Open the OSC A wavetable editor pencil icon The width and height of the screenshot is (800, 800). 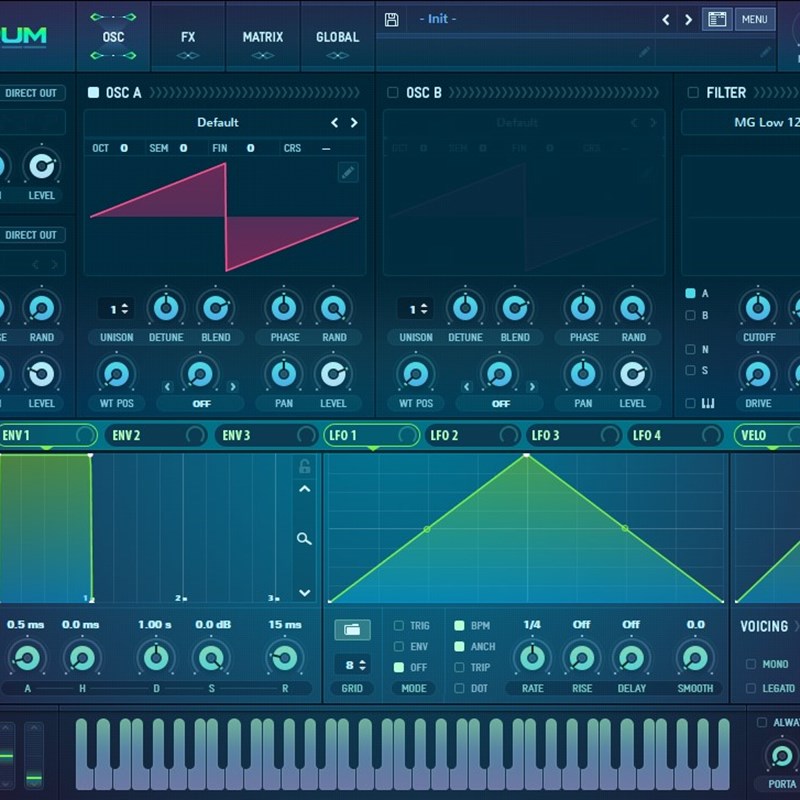coord(348,172)
